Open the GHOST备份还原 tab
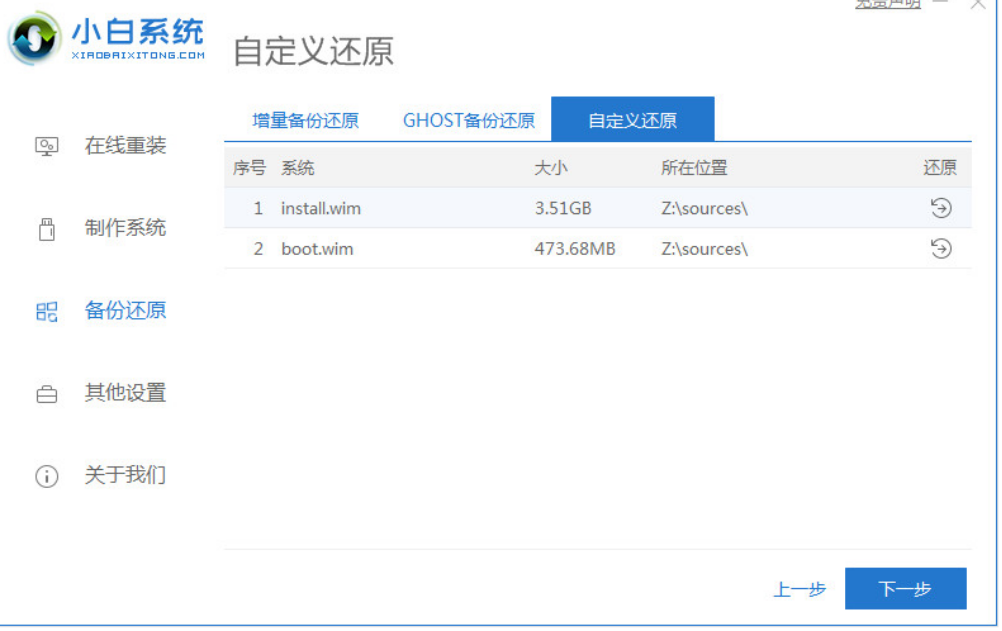1002x631 pixels. 468,121
